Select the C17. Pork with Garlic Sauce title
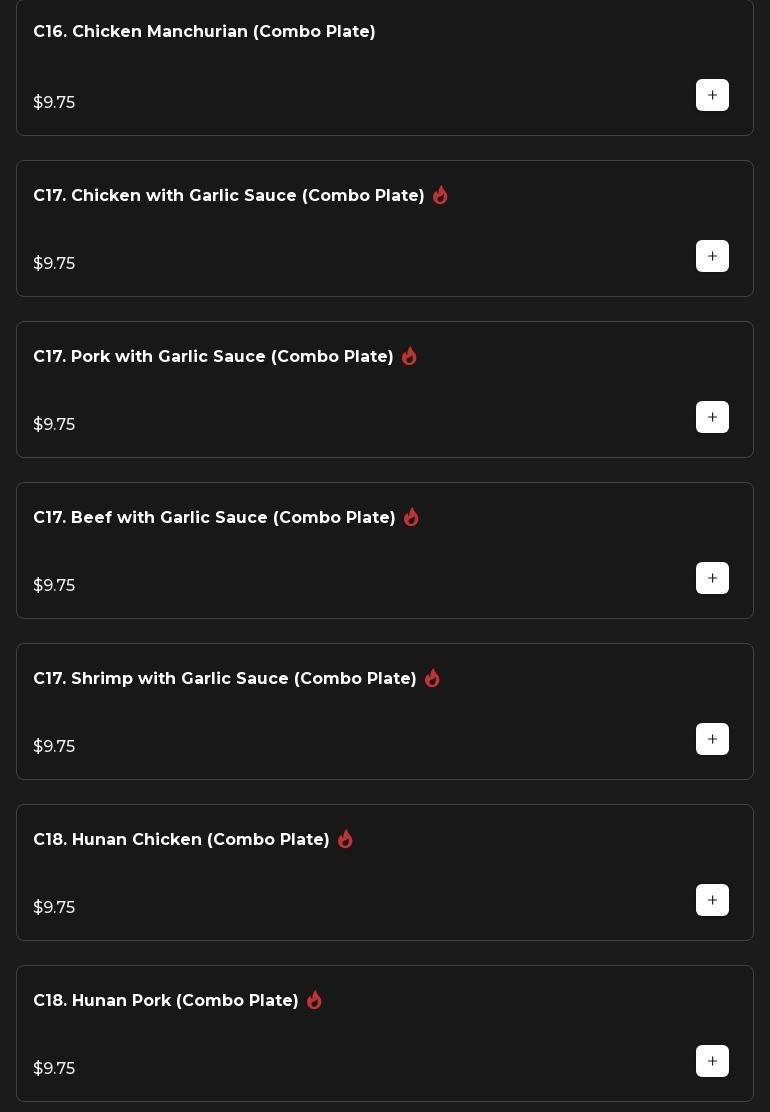Screen dimensions: 770x1112 click(213, 357)
